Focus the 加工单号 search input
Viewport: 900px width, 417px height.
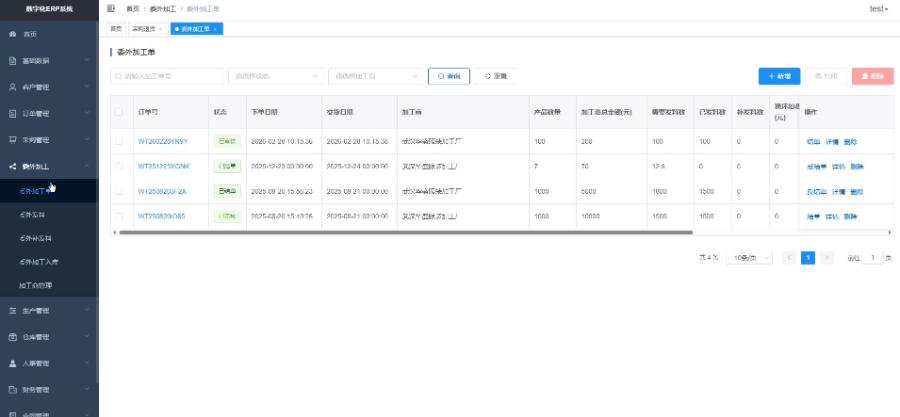click(166, 76)
